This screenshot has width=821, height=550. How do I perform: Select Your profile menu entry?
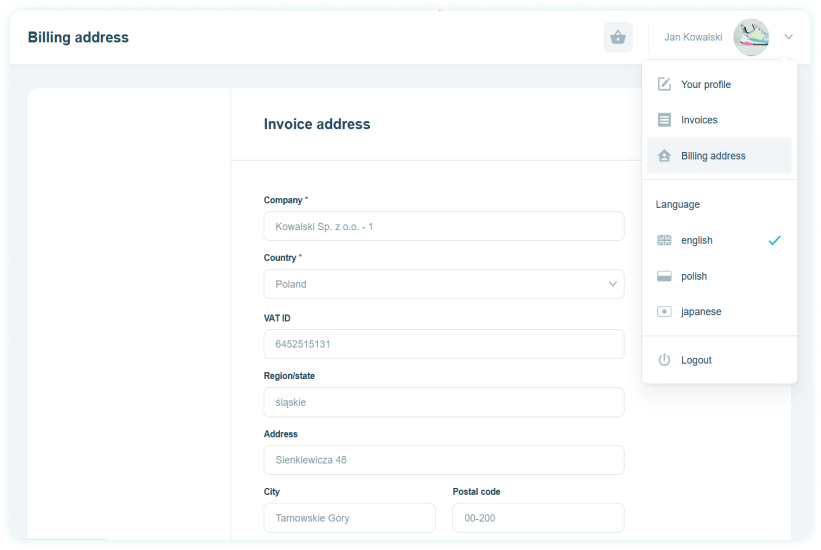click(719, 84)
